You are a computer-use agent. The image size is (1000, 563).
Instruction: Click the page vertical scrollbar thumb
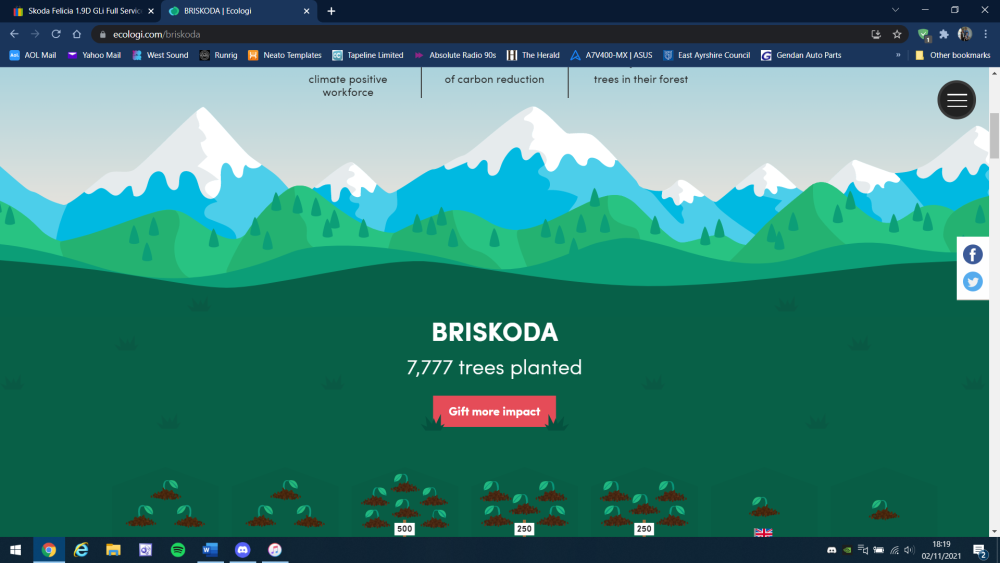994,135
